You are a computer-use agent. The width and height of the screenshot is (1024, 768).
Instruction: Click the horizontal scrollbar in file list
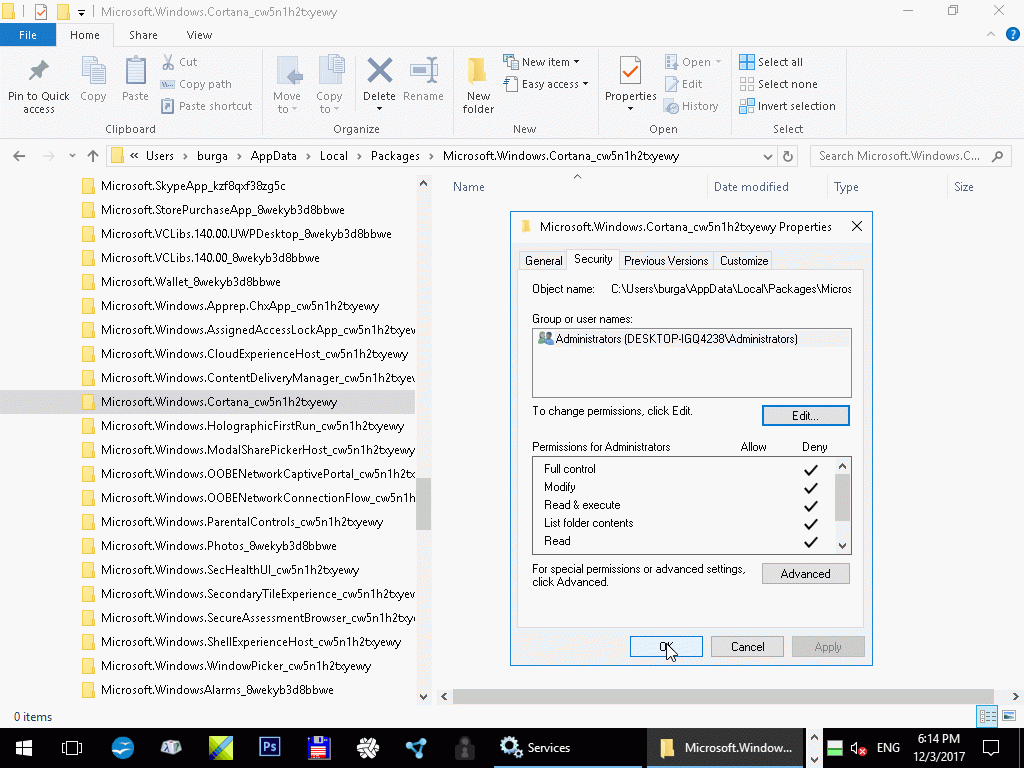click(723, 697)
